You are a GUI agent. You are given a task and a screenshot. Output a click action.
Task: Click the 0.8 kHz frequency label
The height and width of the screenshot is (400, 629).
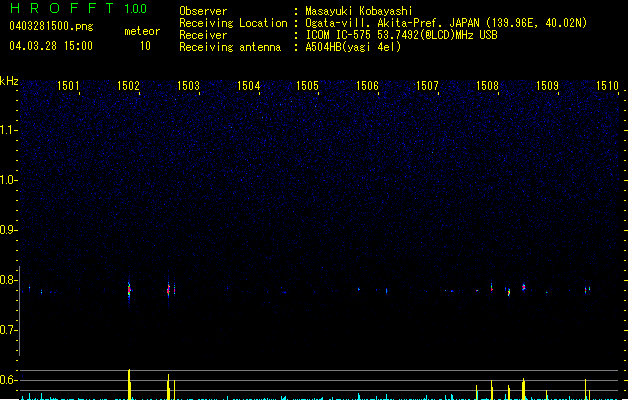[8, 280]
